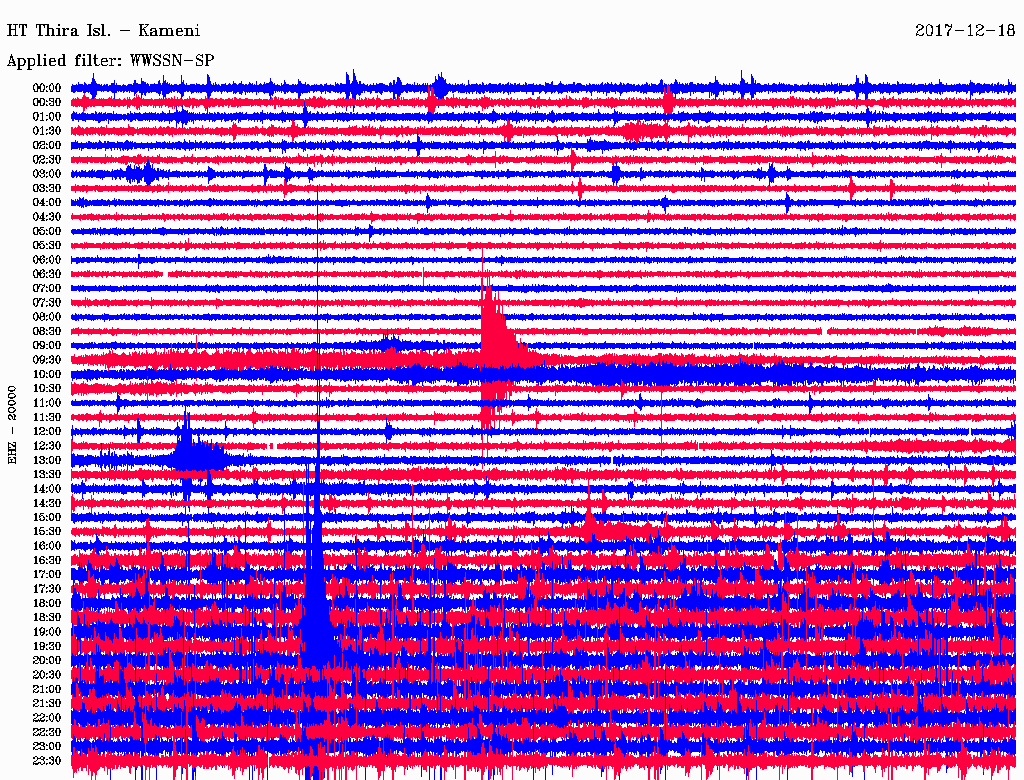Click the '22:30' time label

pyautogui.click(x=47, y=732)
